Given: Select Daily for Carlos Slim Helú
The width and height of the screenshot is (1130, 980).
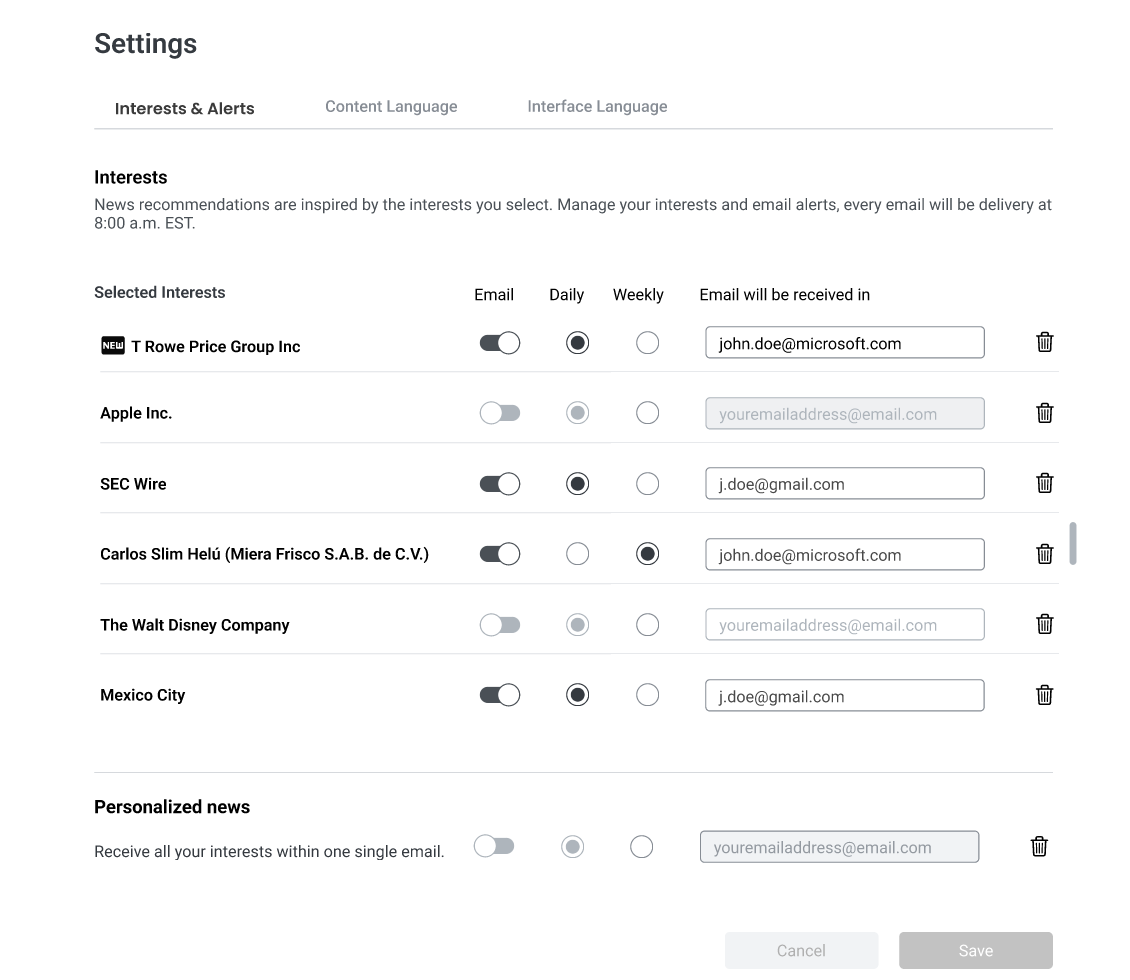Looking at the screenshot, I should [x=577, y=554].
